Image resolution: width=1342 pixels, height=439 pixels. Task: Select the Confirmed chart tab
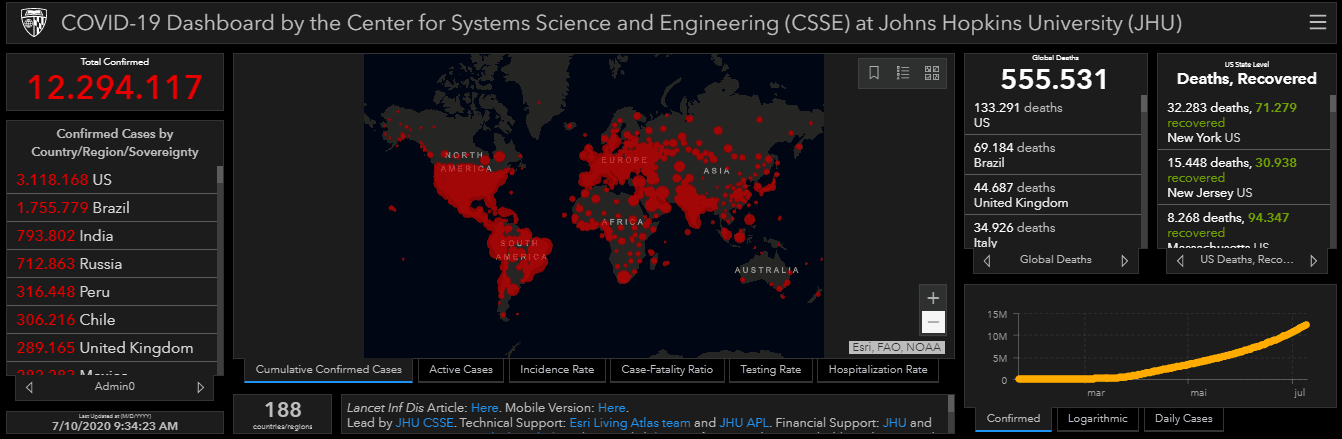(x=1013, y=419)
